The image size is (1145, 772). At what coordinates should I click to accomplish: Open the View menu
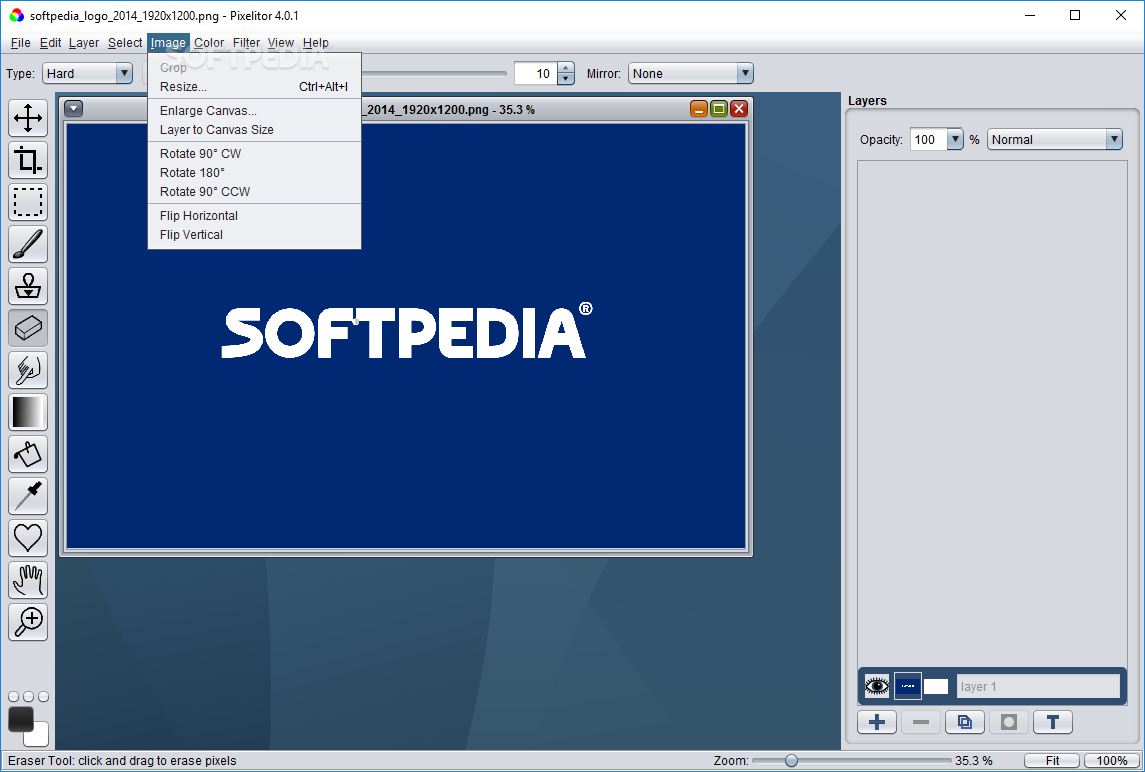click(x=280, y=42)
